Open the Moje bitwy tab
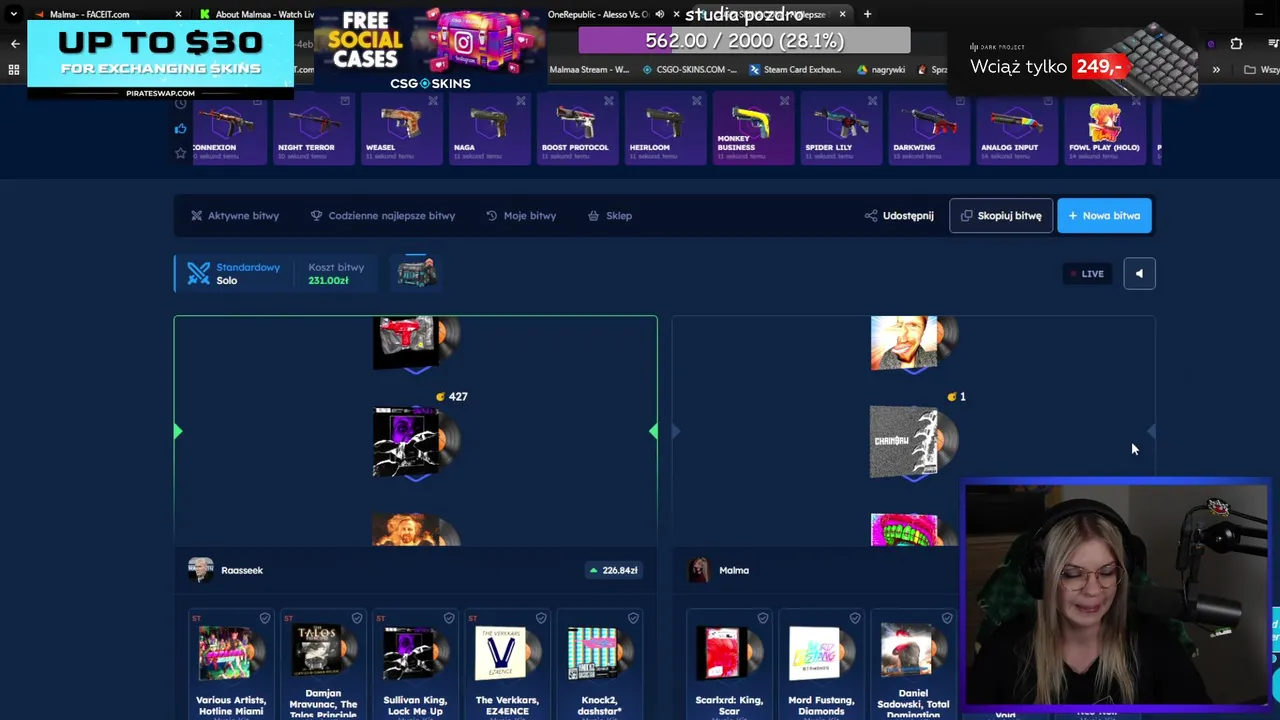1280x720 pixels. (x=521, y=215)
